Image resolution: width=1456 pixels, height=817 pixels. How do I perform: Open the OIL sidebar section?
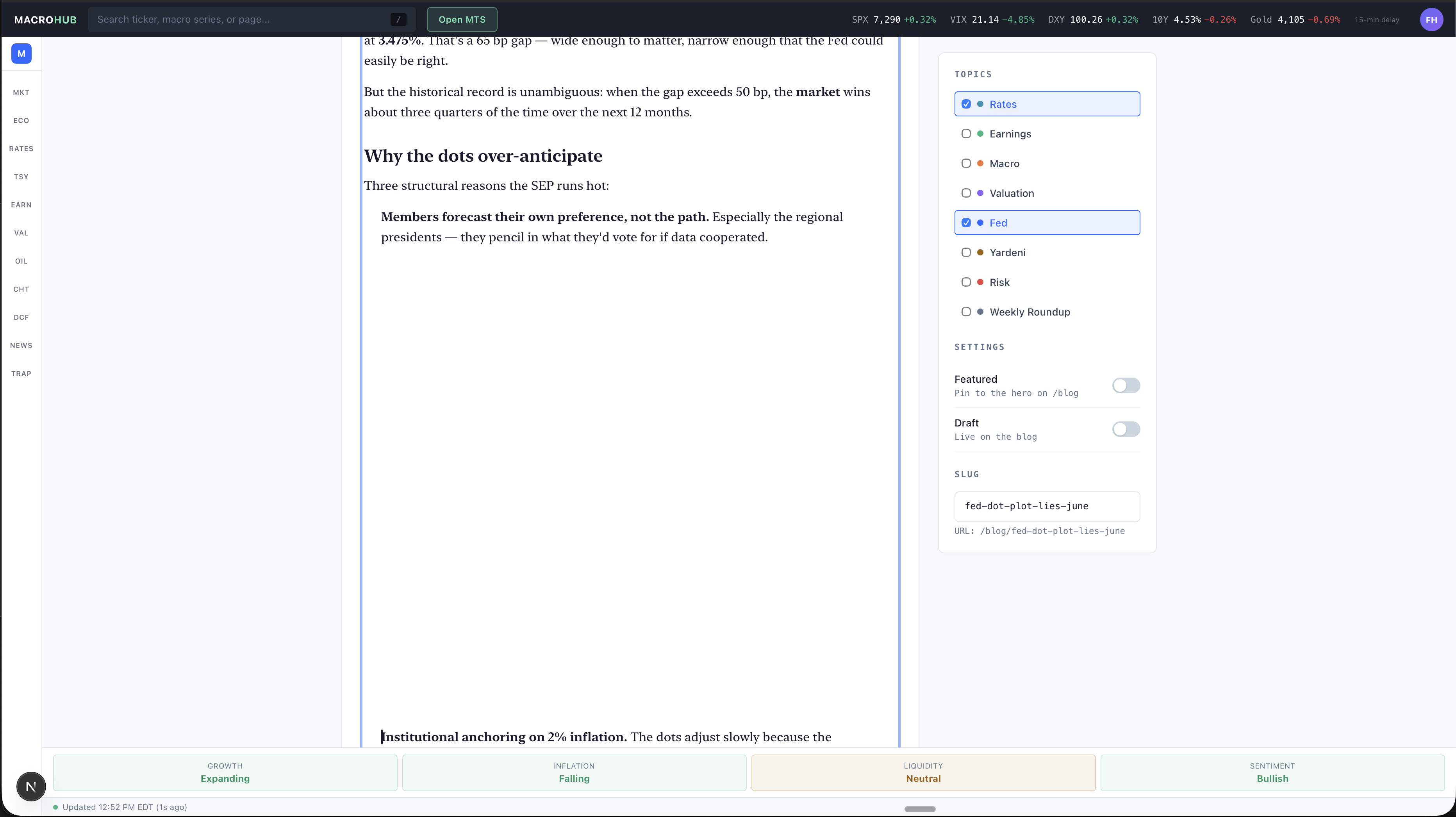coord(21,261)
